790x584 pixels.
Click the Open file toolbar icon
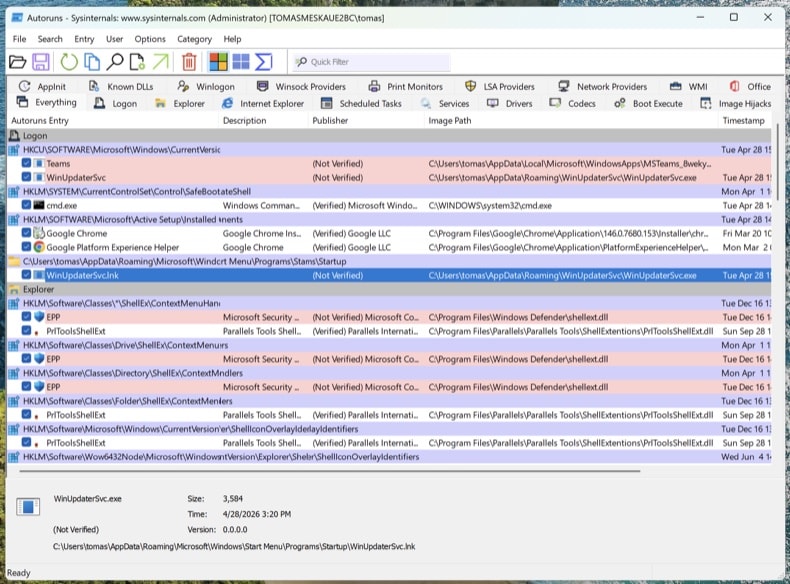pyautogui.click(x=18, y=62)
